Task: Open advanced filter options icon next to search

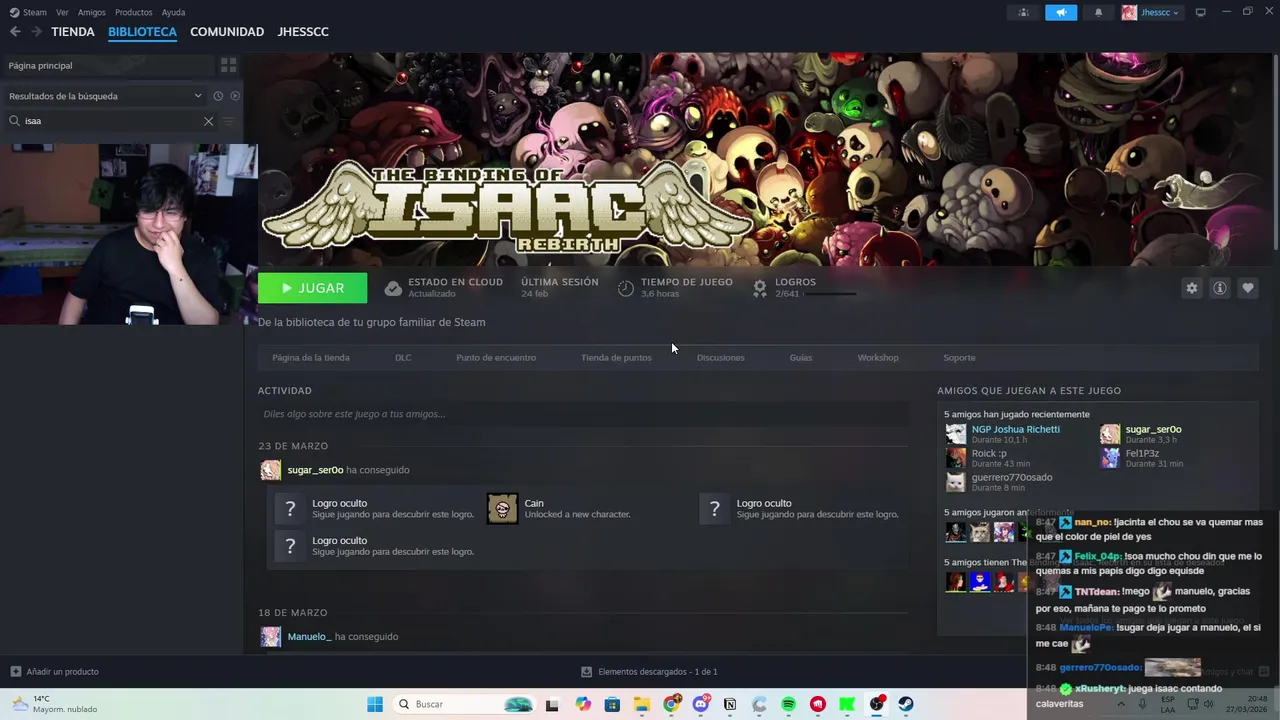Action: (229, 121)
